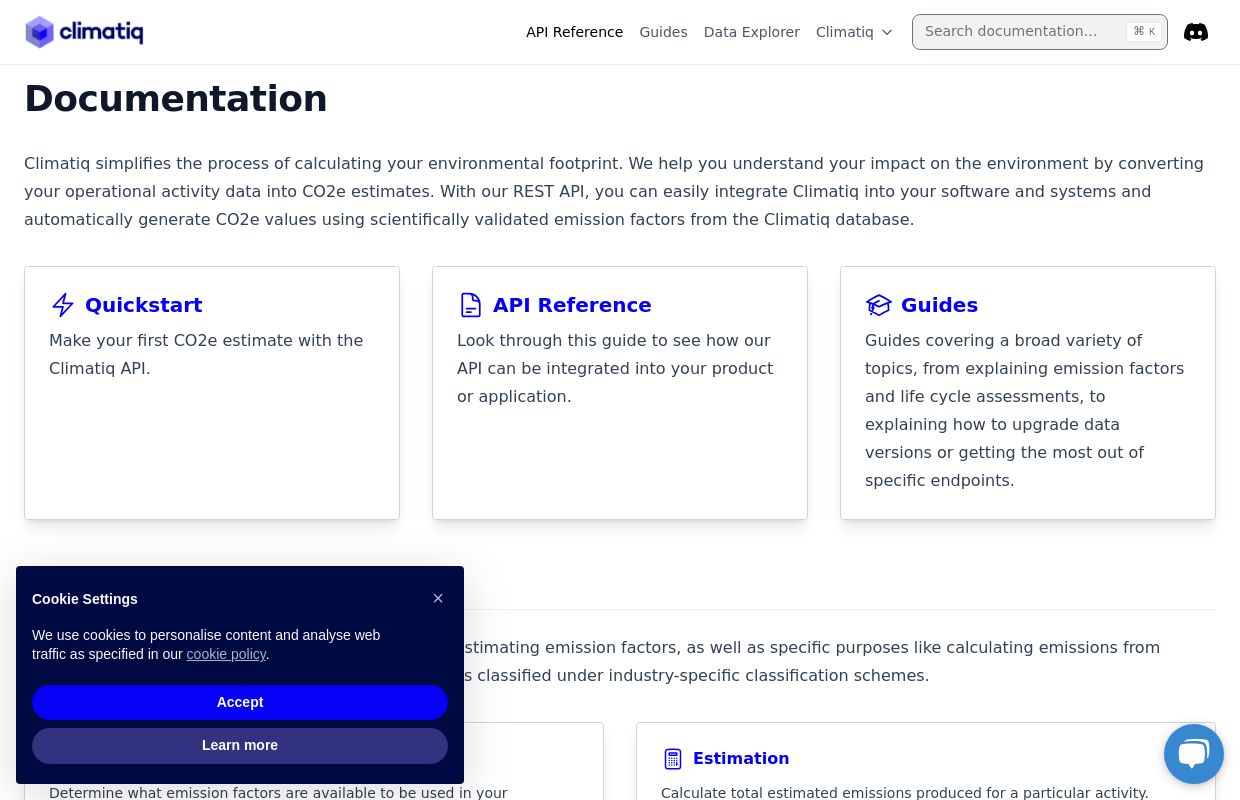
Task: Open the cookie policy link
Action: [x=226, y=654]
